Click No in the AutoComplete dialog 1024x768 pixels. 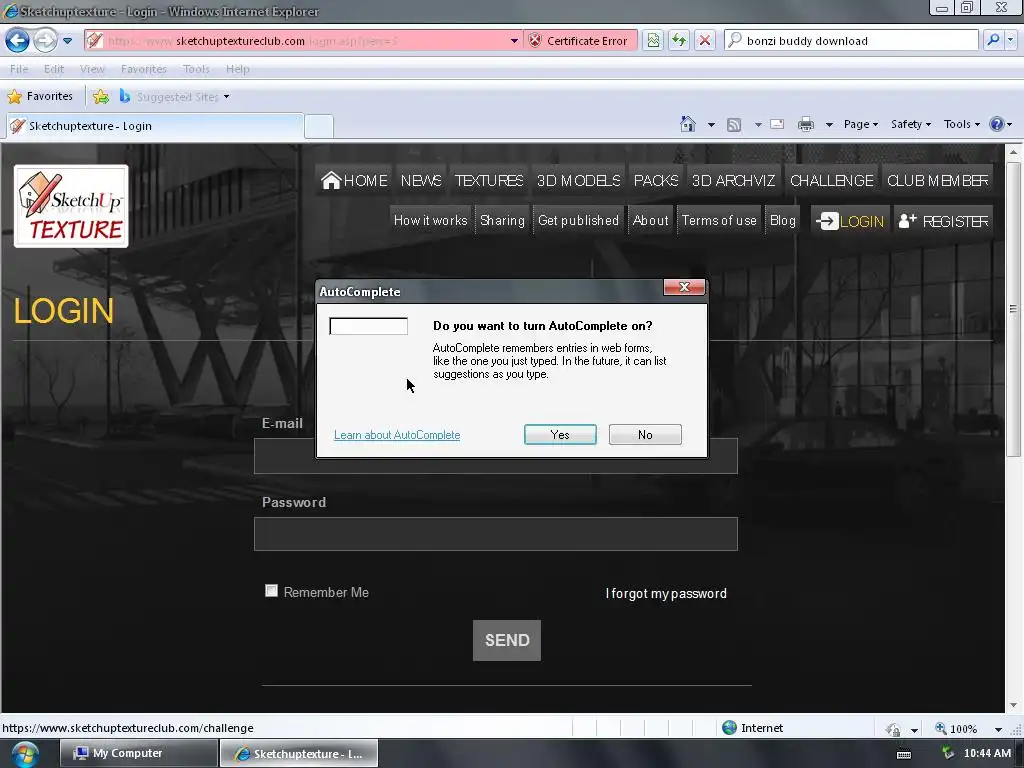tap(645, 435)
